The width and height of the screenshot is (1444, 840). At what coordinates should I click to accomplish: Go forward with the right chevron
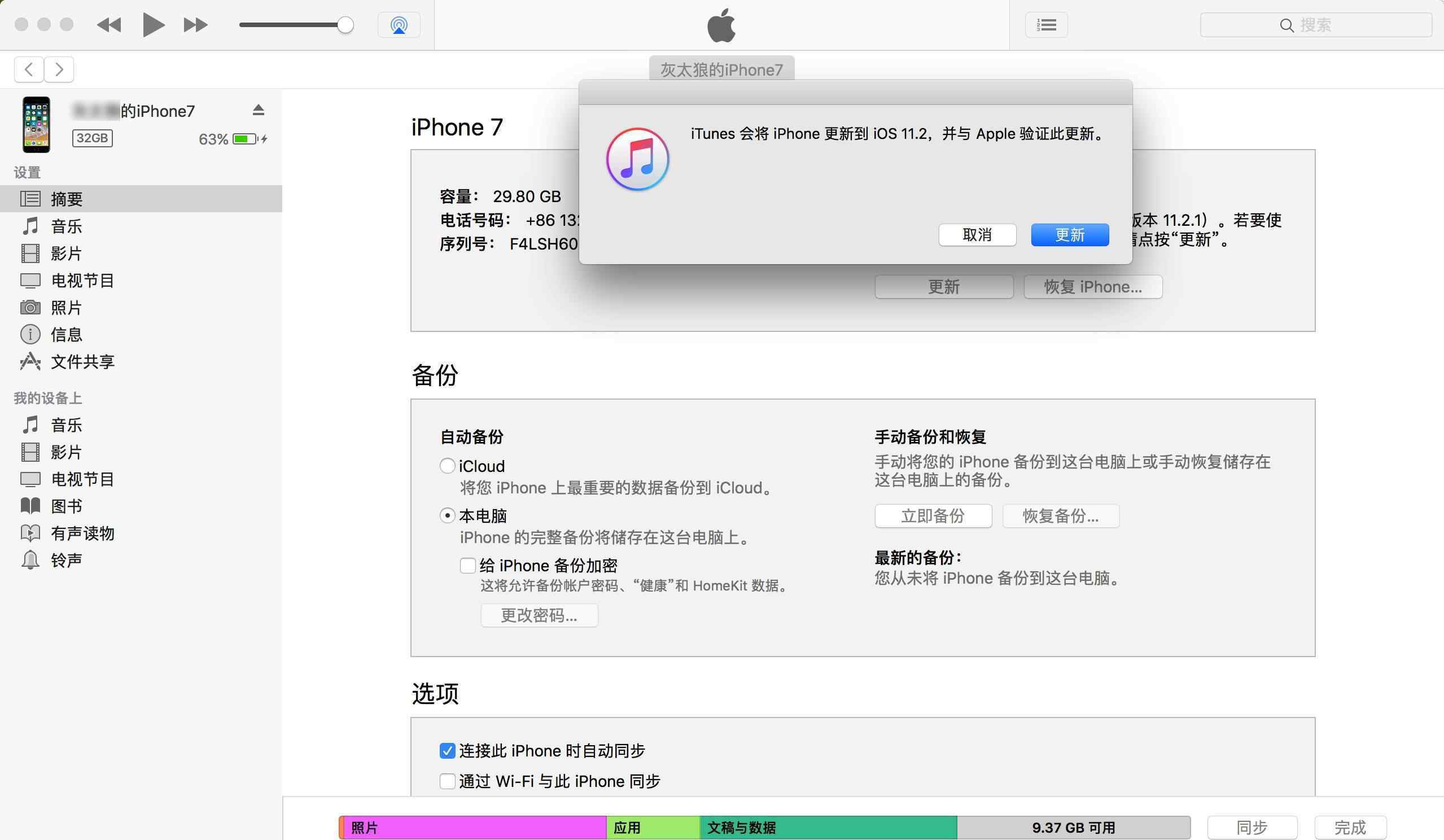pos(59,69)
